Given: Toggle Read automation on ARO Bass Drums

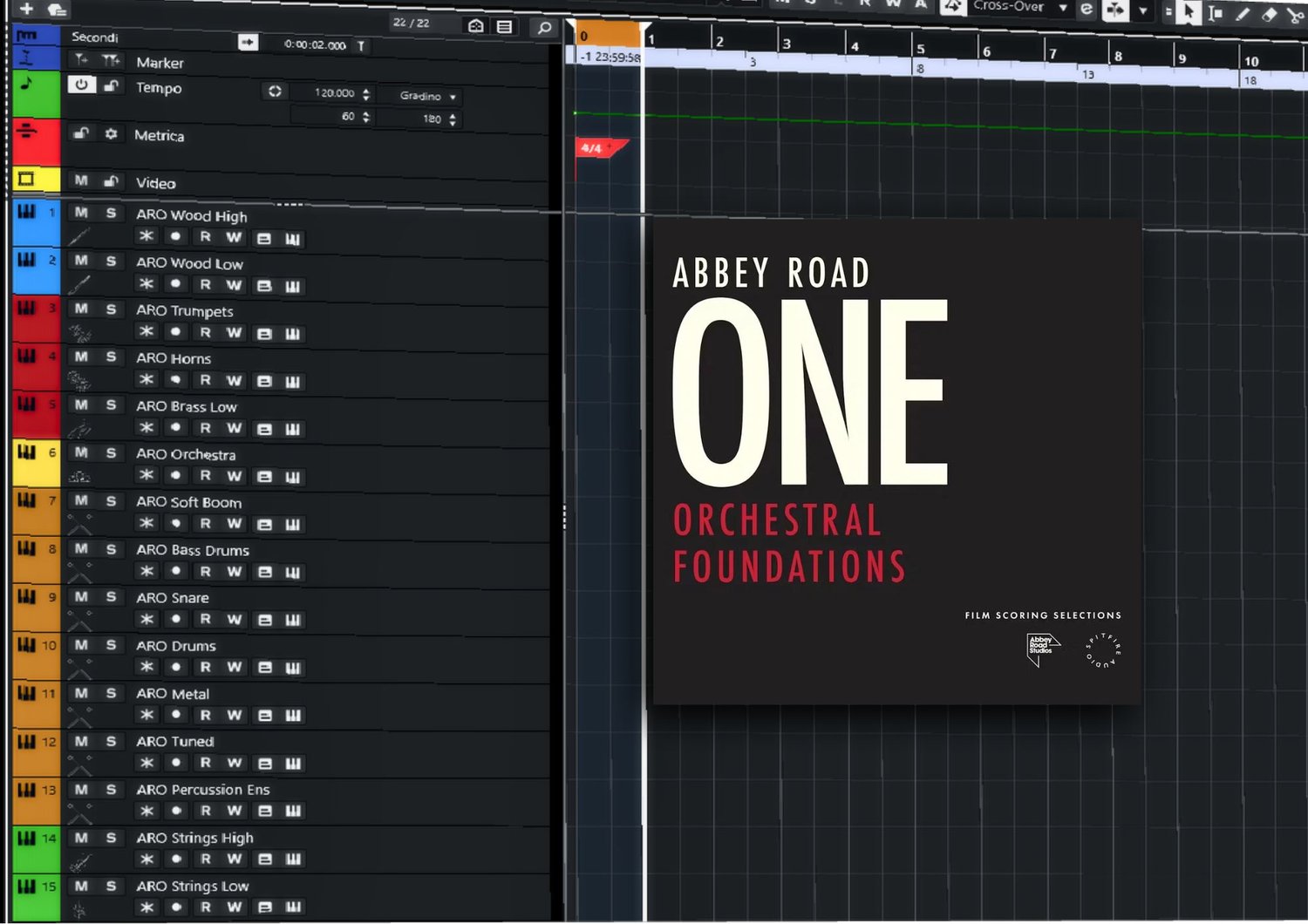Looking at the screenshot, I should pyautogui.click(x=205, y=572).
